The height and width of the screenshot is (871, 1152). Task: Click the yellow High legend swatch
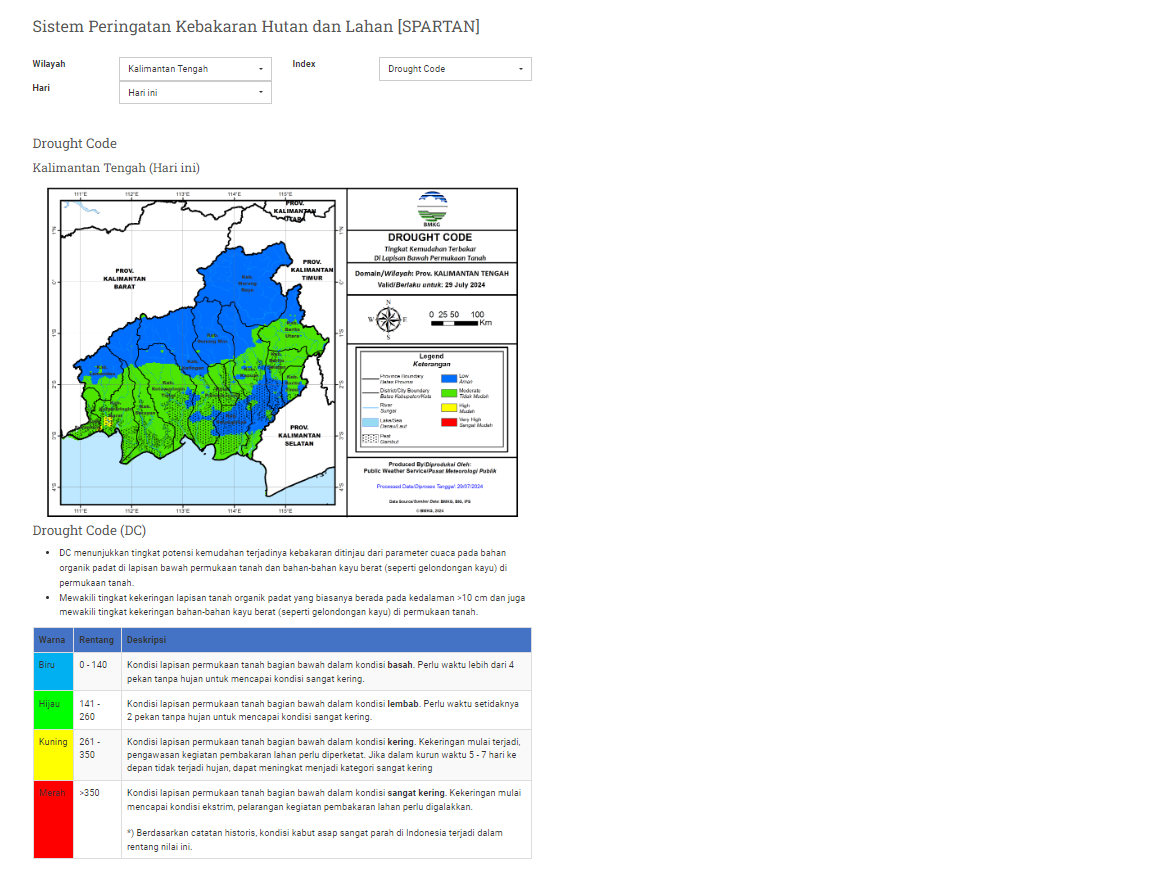449,408
